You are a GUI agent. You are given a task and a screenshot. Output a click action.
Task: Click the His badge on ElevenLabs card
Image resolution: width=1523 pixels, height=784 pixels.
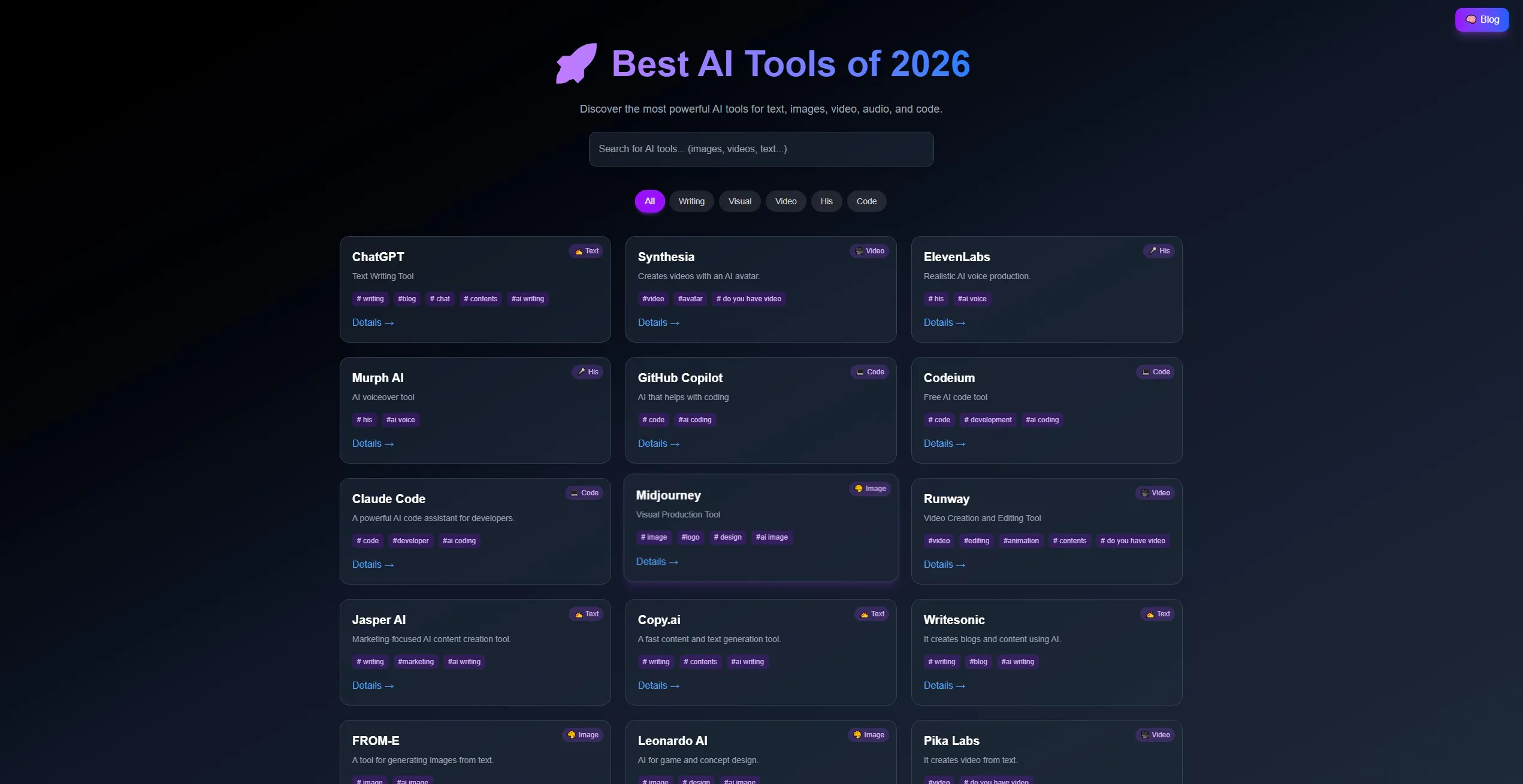tap(1159, 251)
